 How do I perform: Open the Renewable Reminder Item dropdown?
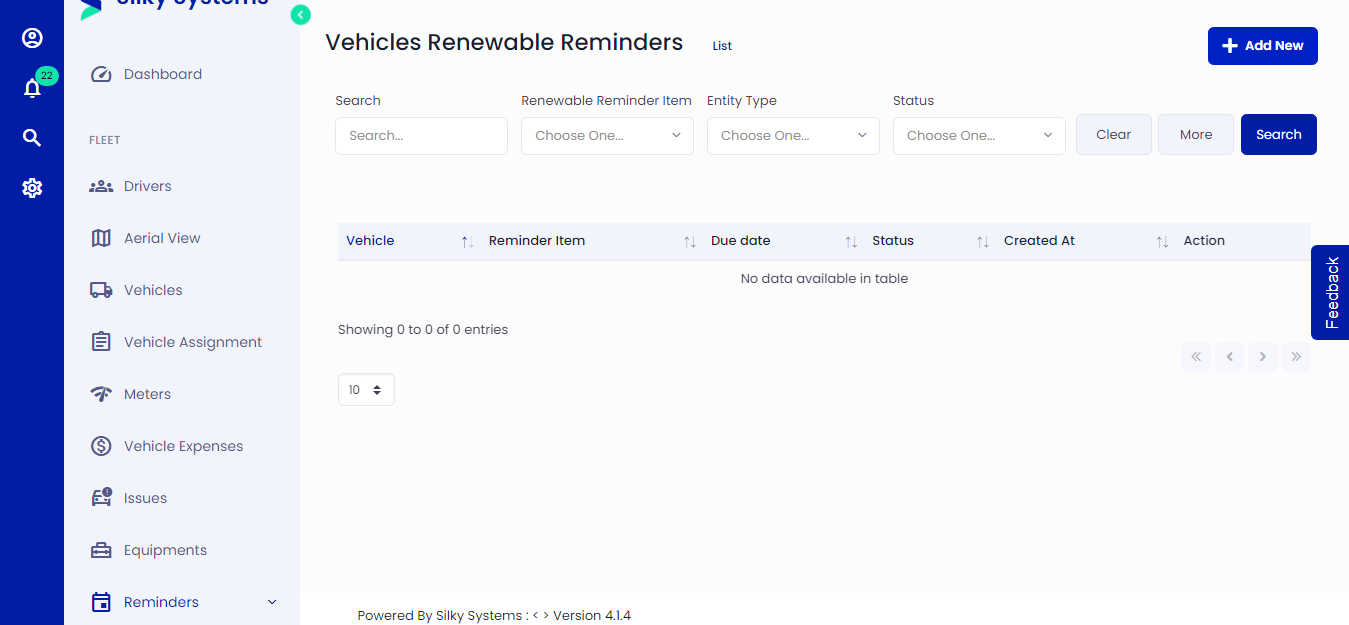point(606,135)
